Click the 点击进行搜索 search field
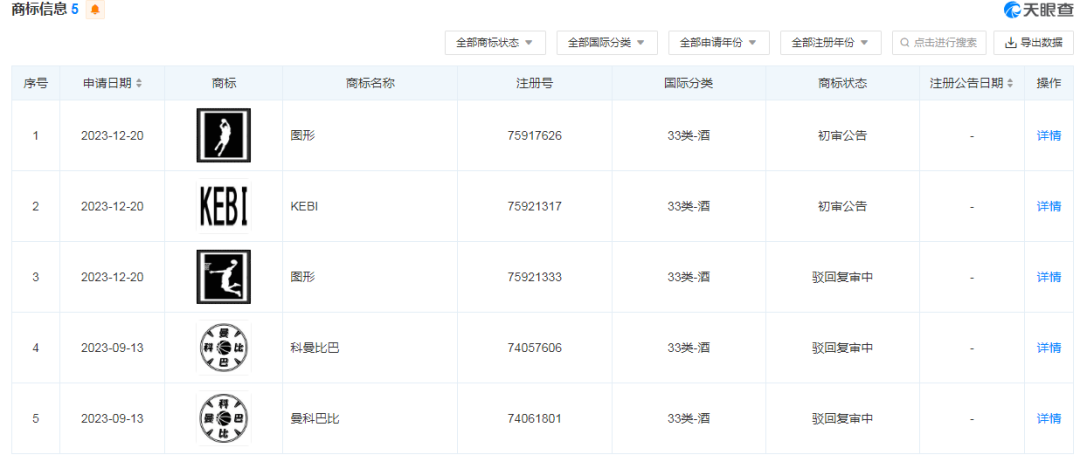The image size is (1080, 455). [939, 43]
